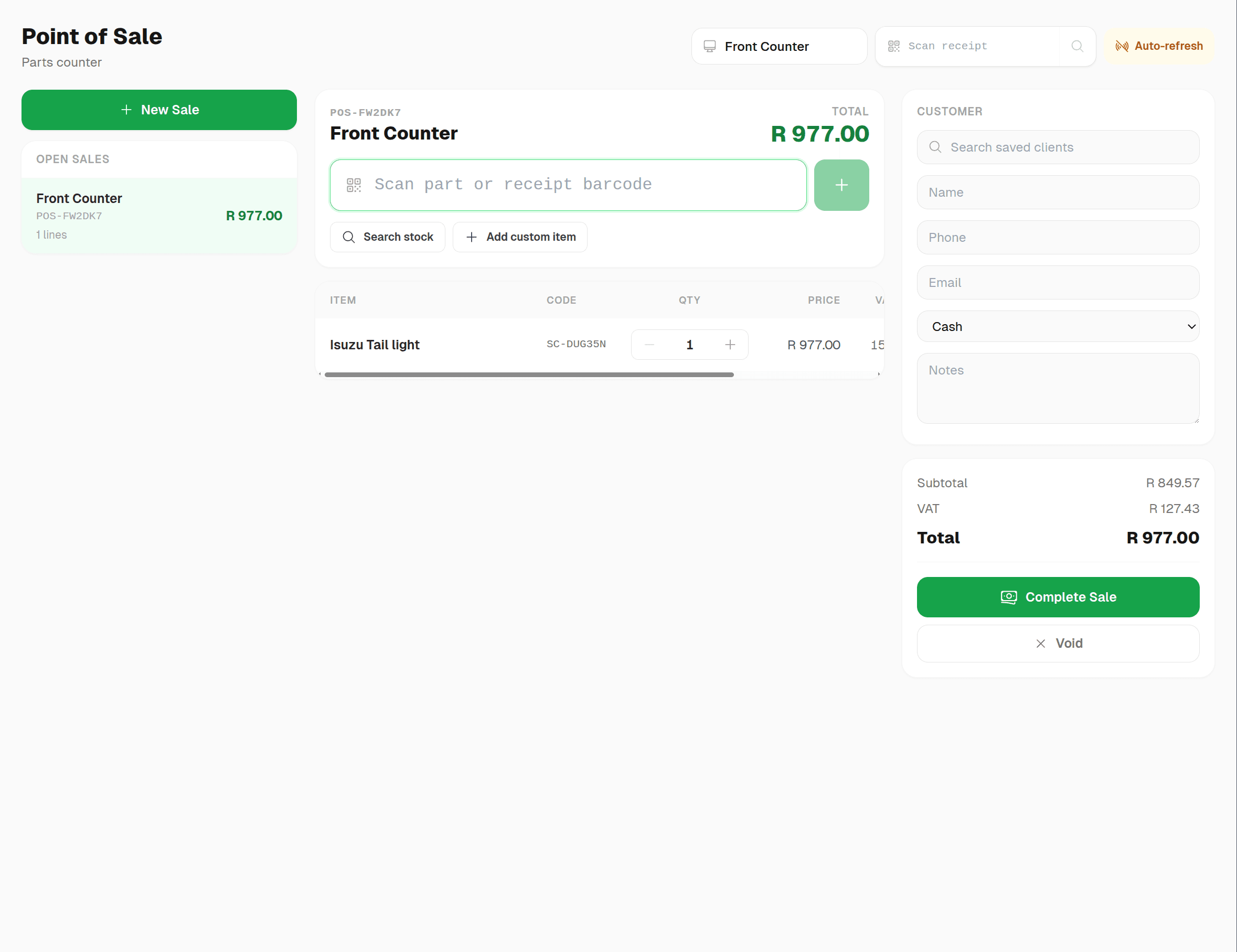Screen dimensions: 1237x952
Task: Click the PRICE column header
Action: 824,300
